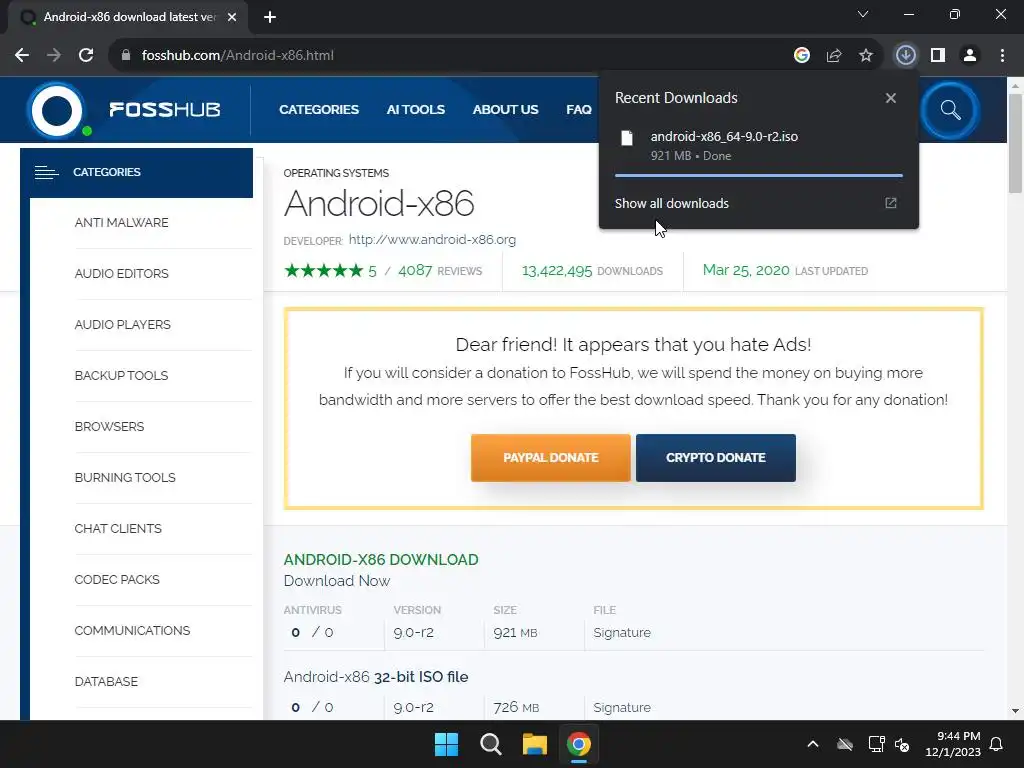1024x768 pixels.
Task: Open the ABOUT US menu item
Action: (505, 110)
